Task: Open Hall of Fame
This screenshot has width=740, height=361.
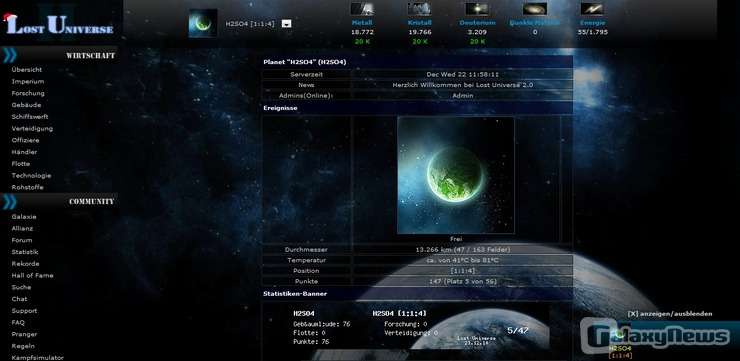Action: (33, 276)
